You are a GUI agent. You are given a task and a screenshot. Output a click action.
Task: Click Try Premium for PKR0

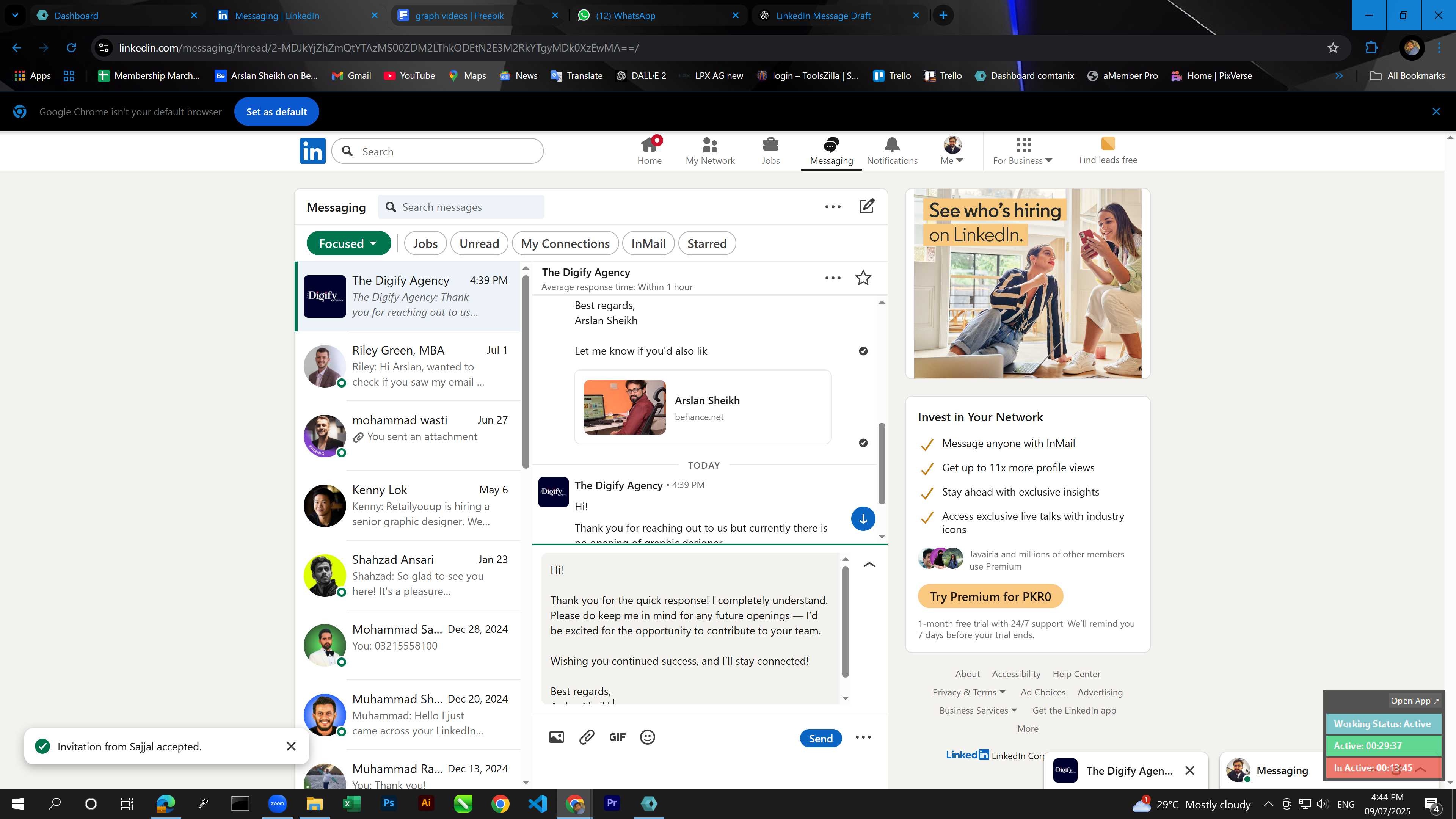point(990,597)
